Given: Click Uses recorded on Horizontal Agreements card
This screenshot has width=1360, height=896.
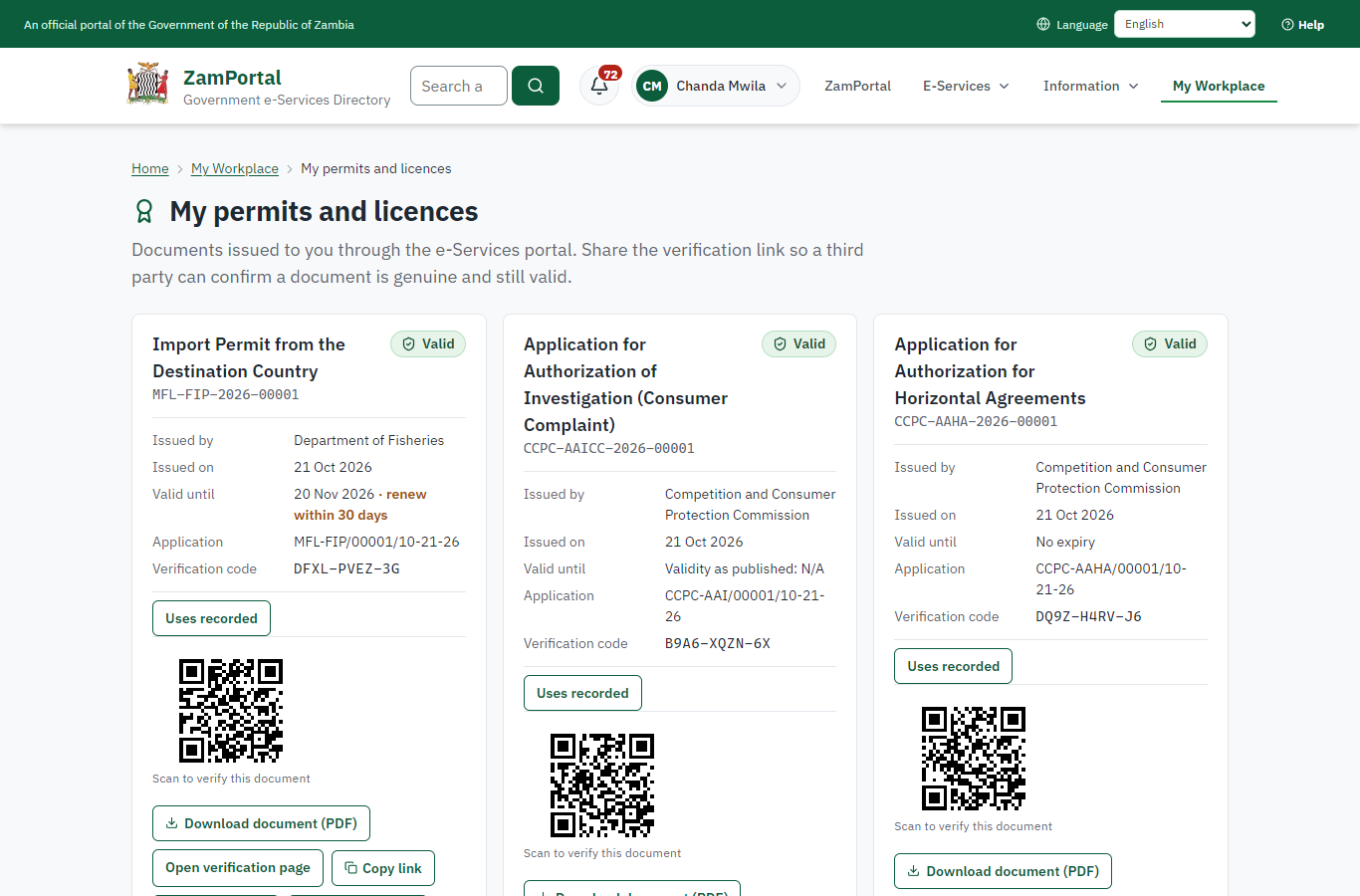Looking at the screenshot, I should (953, 666).
